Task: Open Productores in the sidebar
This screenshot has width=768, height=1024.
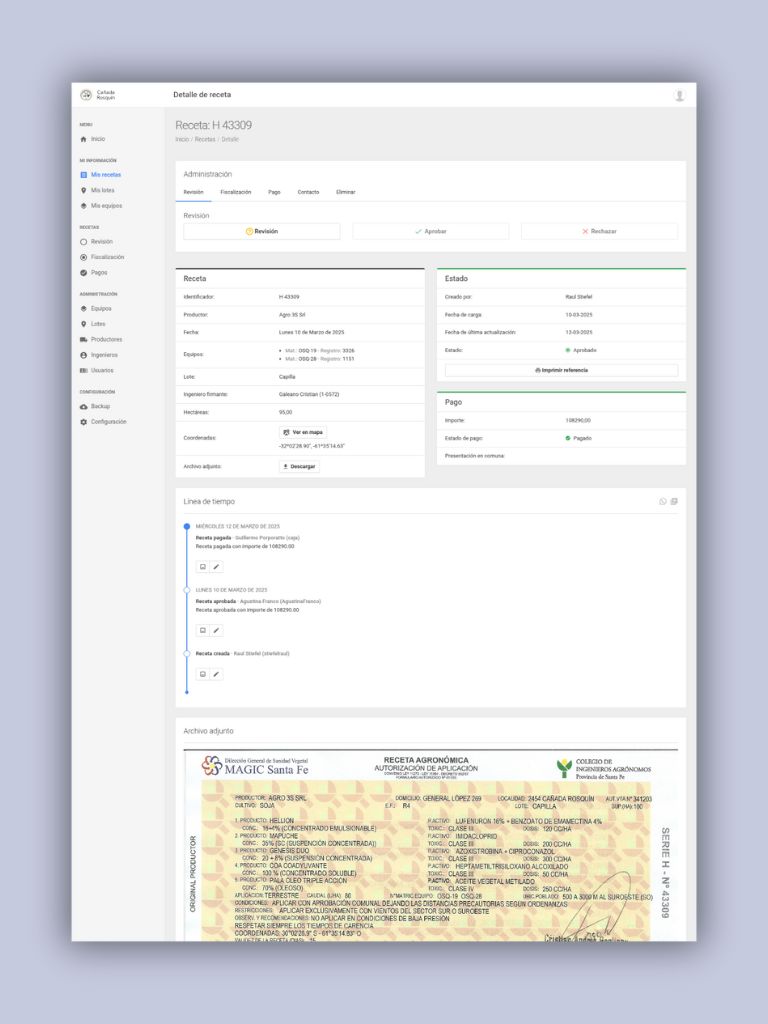Action: tap(106, 339)
